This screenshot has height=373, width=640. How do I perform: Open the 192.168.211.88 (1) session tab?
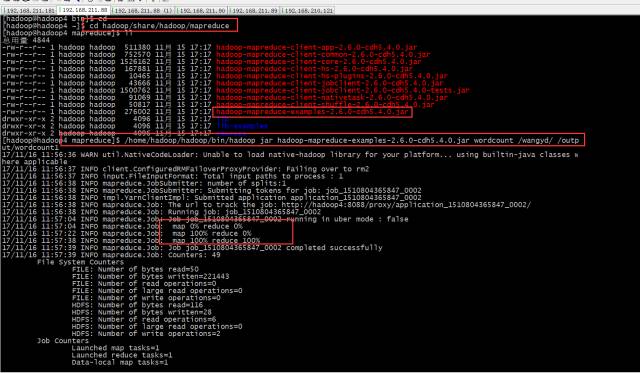click(143, 11)
